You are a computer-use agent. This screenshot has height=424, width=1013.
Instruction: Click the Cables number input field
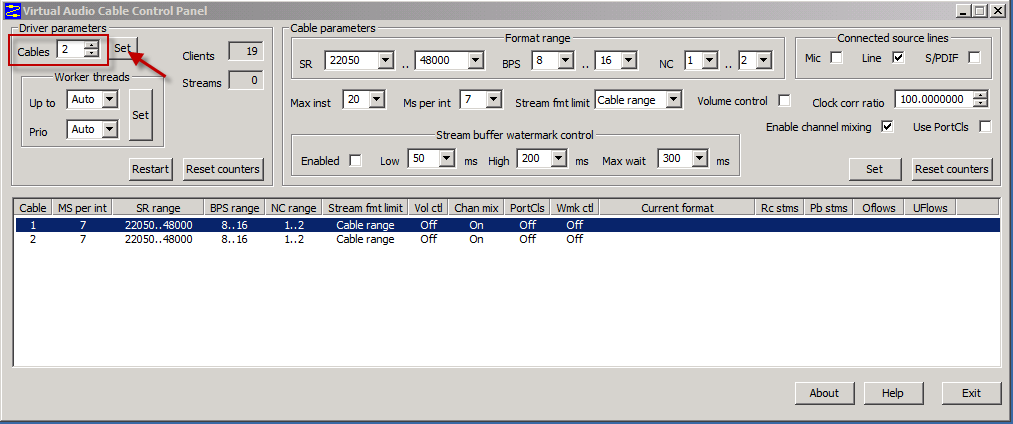[x=71, y=49]
